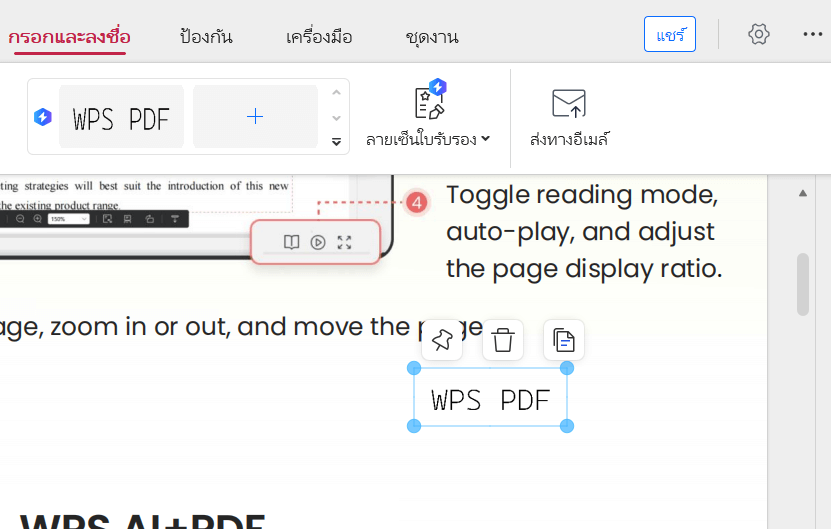Select the ชุดงาน tab
The height and width of the screenshot is (529, 831).
pyautogui.click(x=432, y=37)
